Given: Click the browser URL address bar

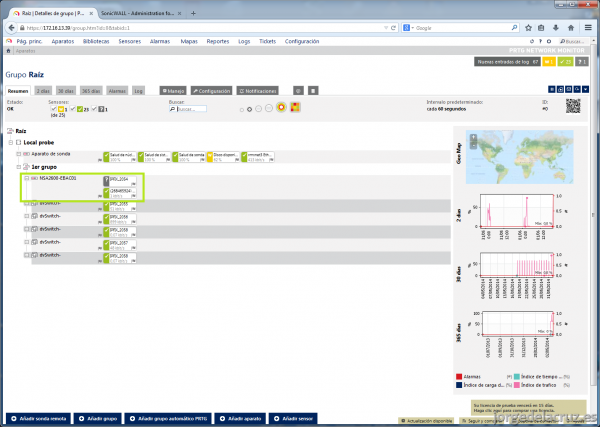Looking at the screenshot, I should (203, 28).
